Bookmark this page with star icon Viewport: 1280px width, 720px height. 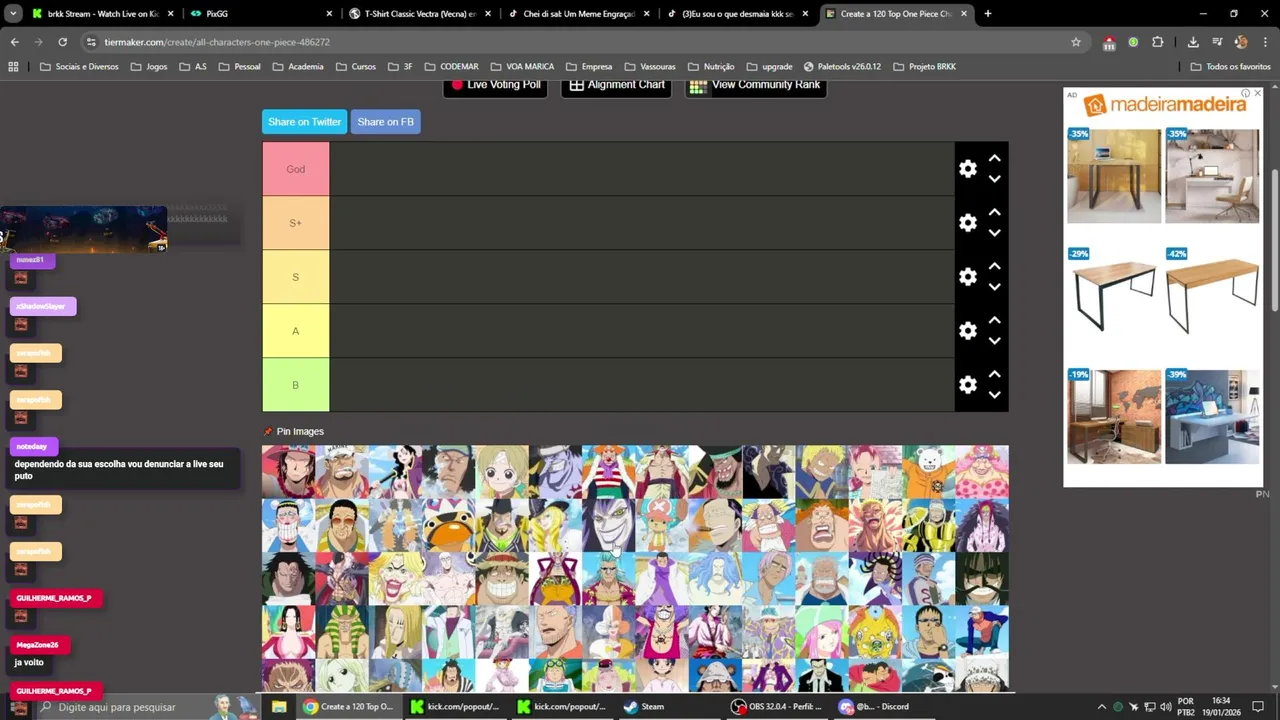(1076, 42)
